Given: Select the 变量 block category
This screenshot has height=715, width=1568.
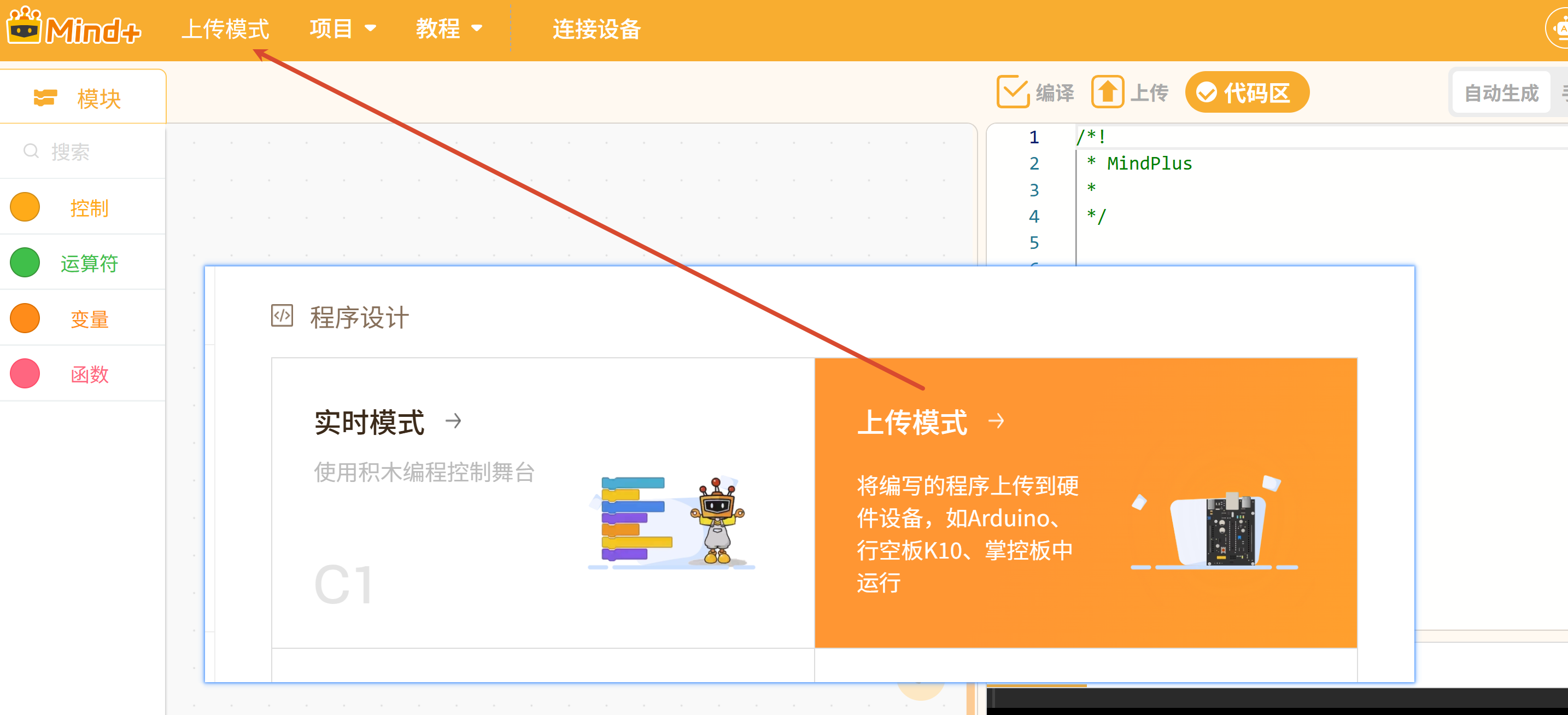Looking at the screenshot, I should click(x=83, y=318).
